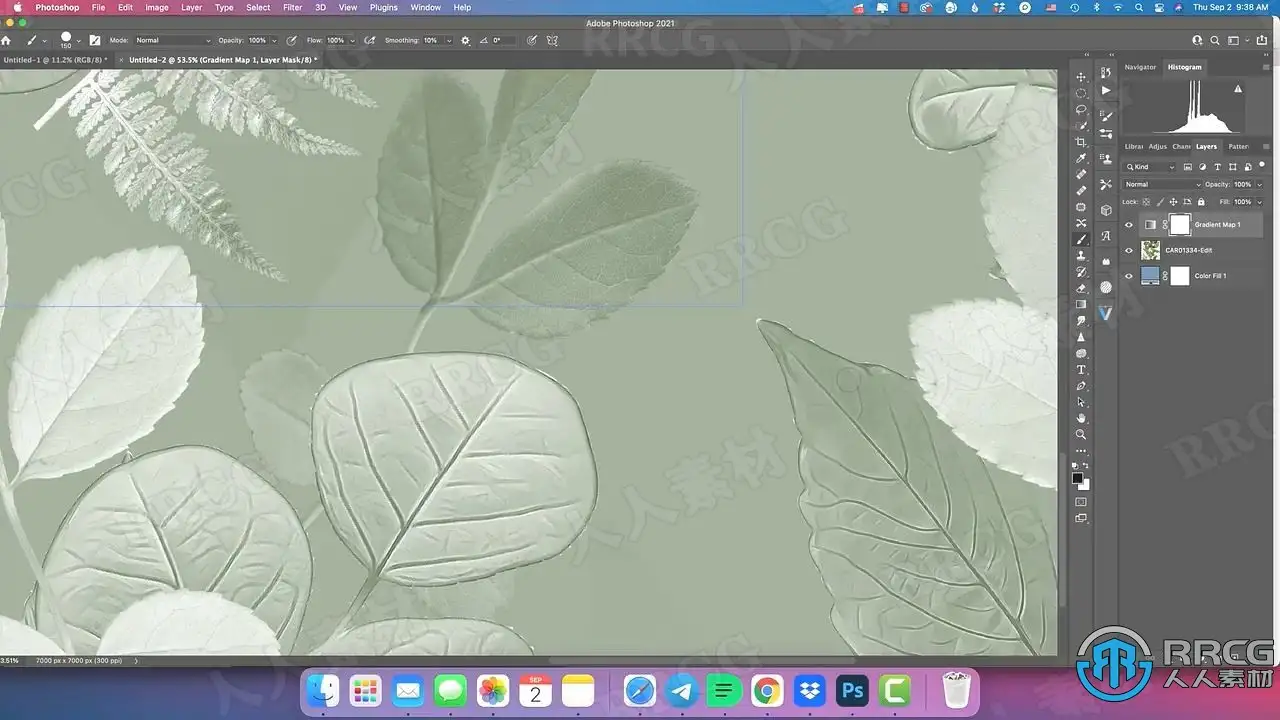Toggle pressure for opacity button
Viewport: 1280px width, 720px height.
tap(291, 40)
